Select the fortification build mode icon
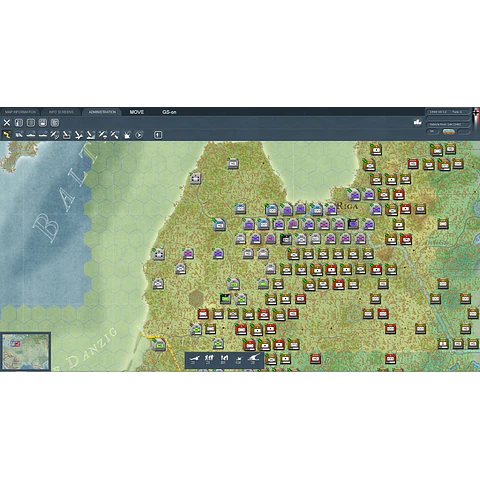 [127, 135]
